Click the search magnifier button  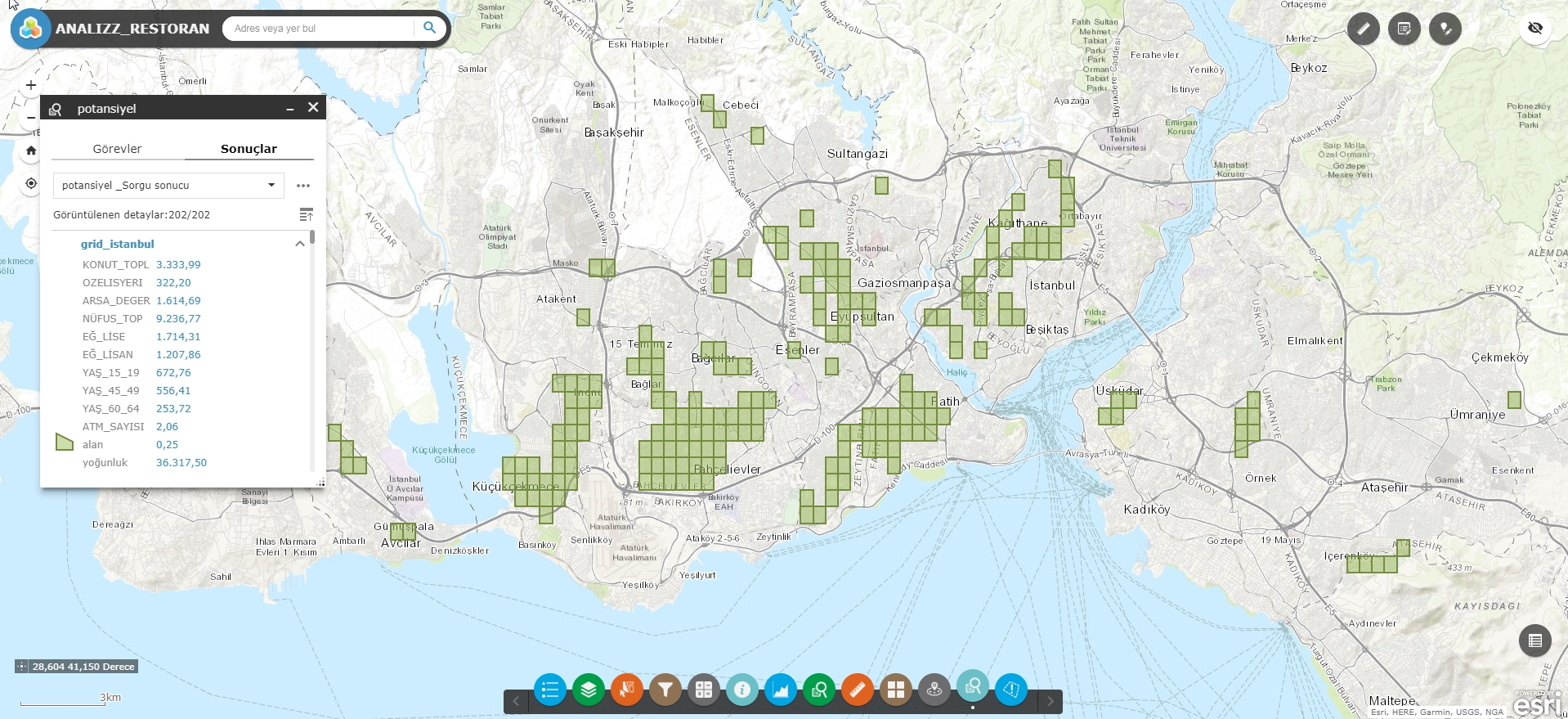click(x=430, y=28)
